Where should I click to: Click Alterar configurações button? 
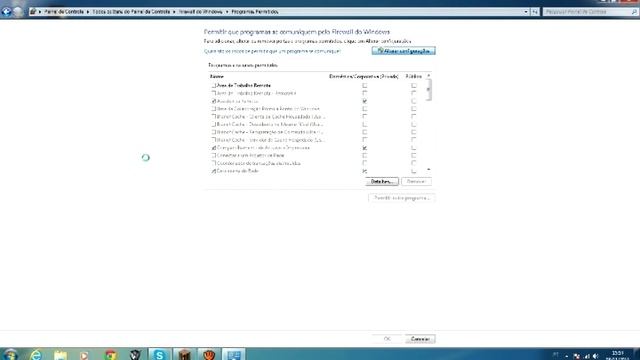(x=403, y=51)
